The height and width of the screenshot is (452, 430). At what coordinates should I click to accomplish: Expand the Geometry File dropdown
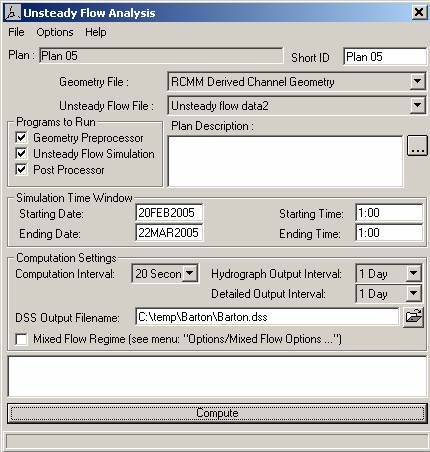418,81
